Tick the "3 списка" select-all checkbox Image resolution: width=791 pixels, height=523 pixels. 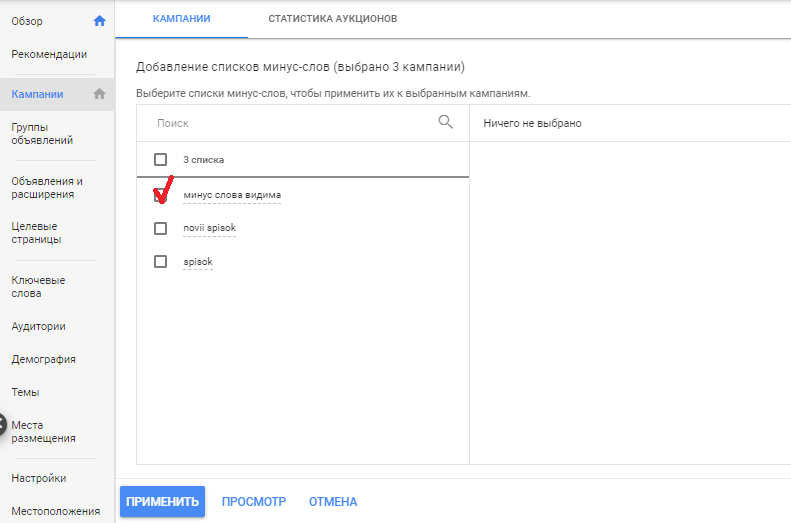pyautogui.click(x=160, y=159)
